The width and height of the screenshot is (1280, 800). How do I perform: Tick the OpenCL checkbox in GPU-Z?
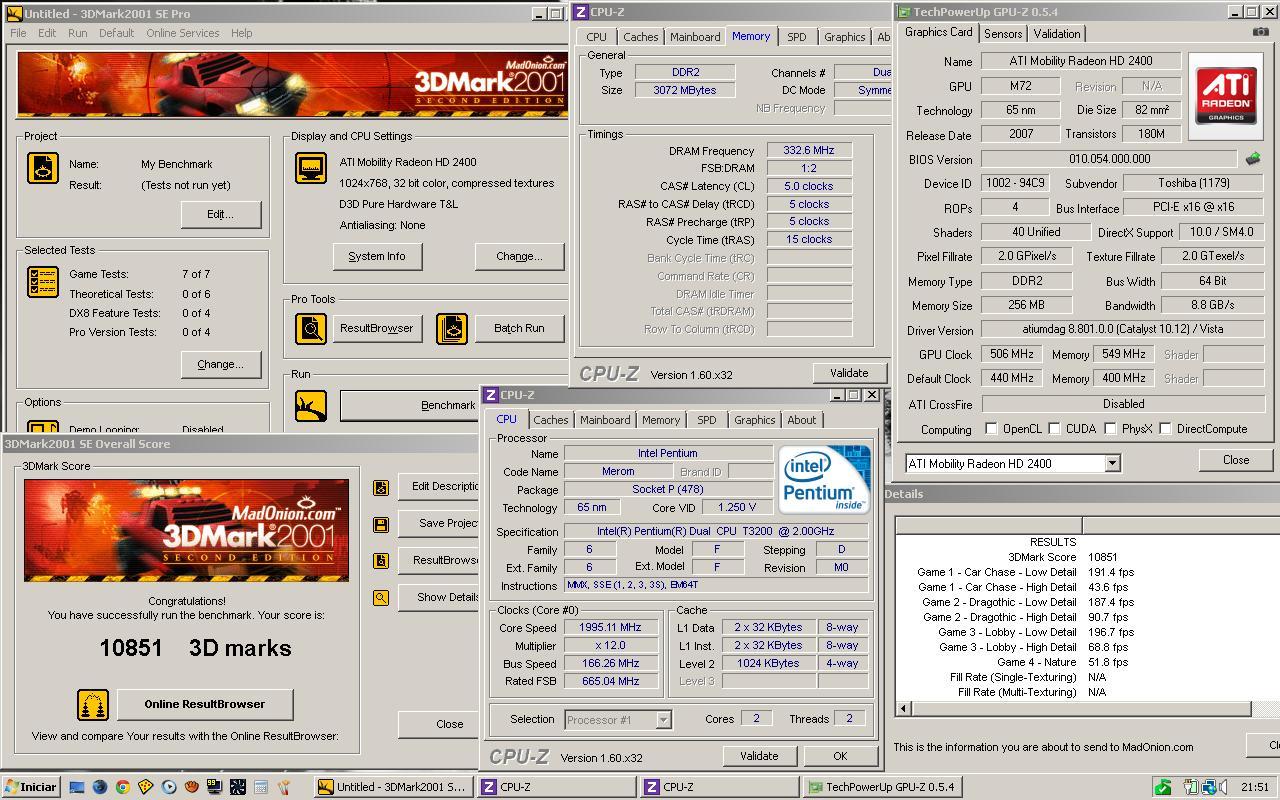pyautogui.click(x=991, y=429)
